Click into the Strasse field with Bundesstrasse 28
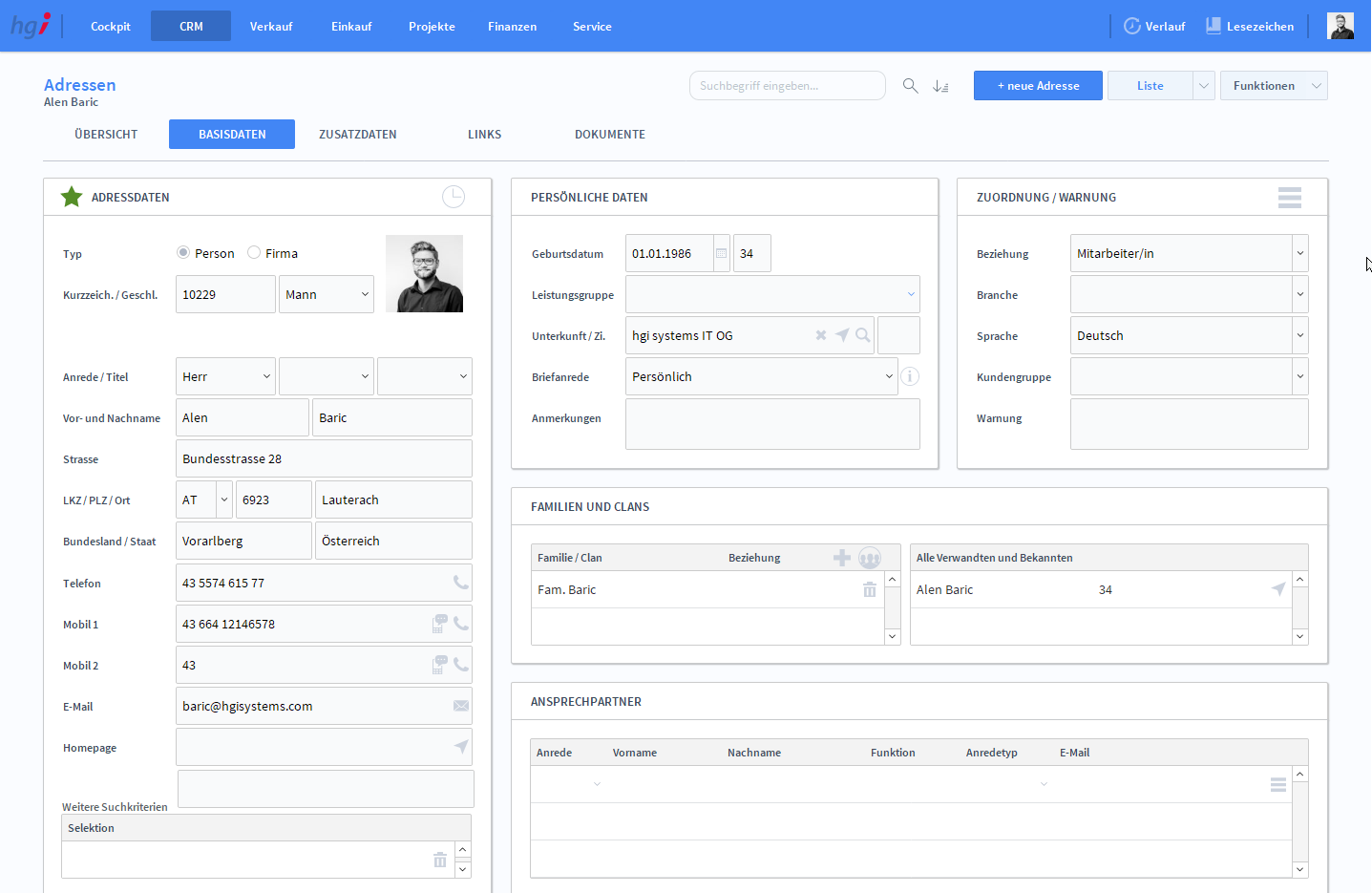Image resolution: width=1372 pixels, height=893 pixels. pyautogui.click(x=324, y=459)
